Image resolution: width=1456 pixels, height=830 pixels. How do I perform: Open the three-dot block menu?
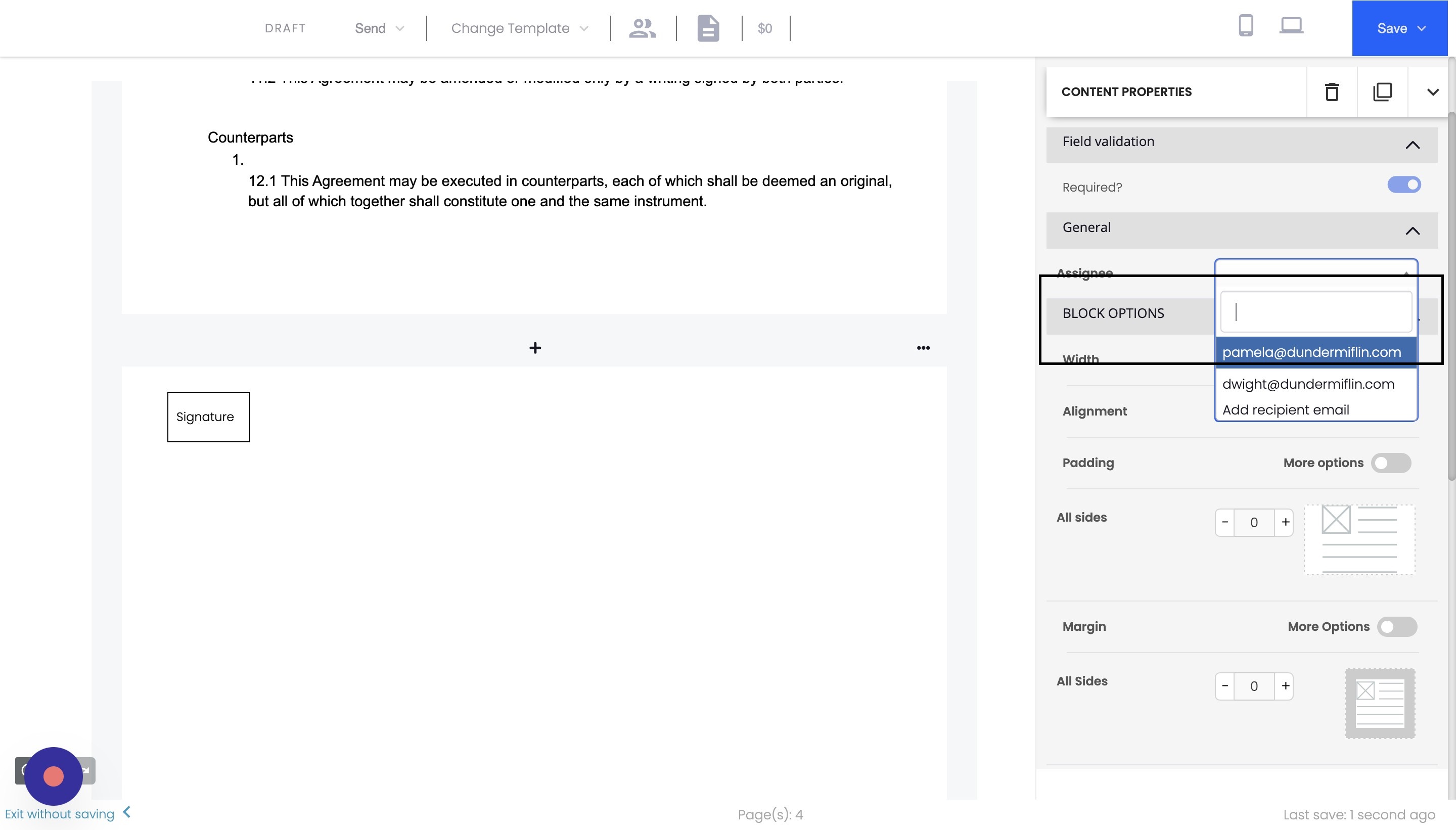pyautogui.click(x=923, y=348)
